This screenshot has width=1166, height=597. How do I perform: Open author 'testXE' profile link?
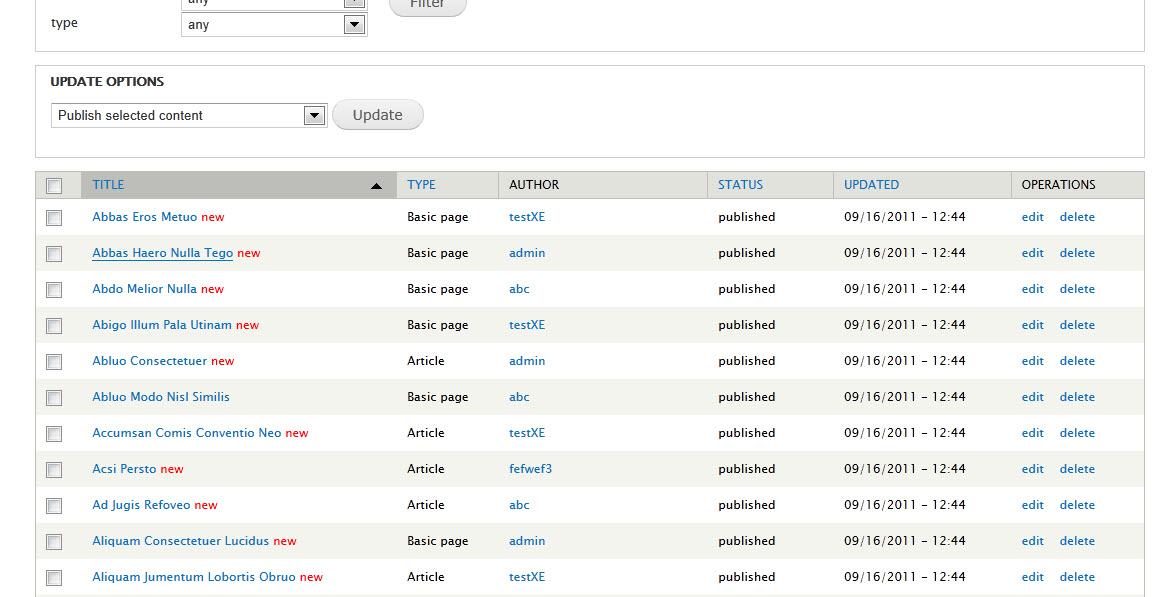(527, 217)
